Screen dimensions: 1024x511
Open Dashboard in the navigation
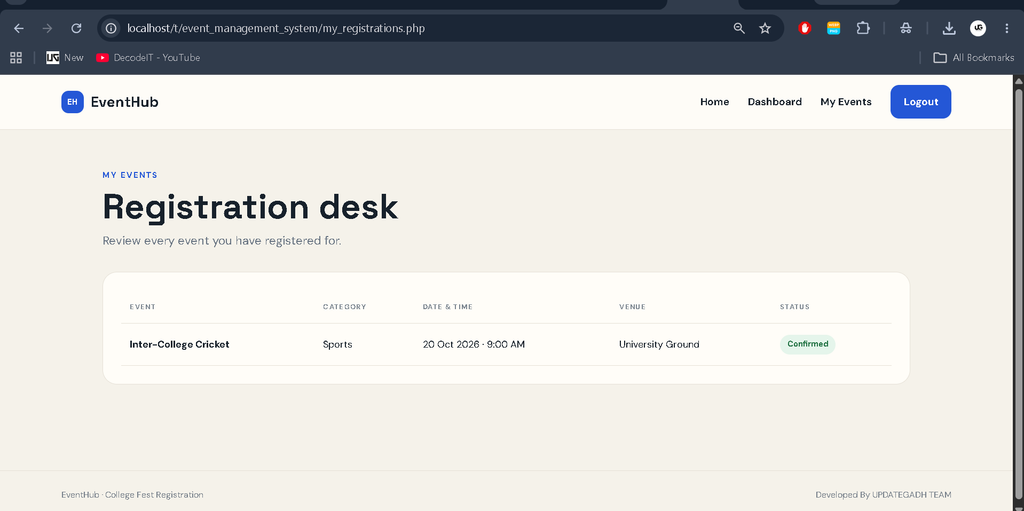click(x=775, y=102)
